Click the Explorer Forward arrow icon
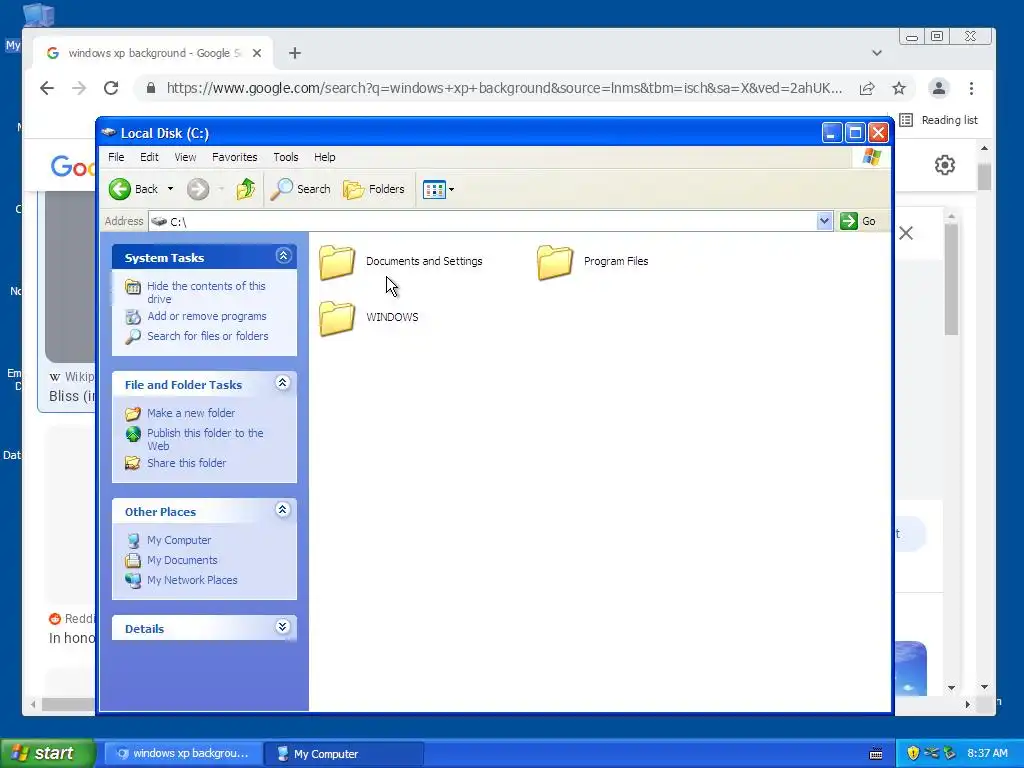The width and height of the screenshot is (1024, 768). (198, 189)
